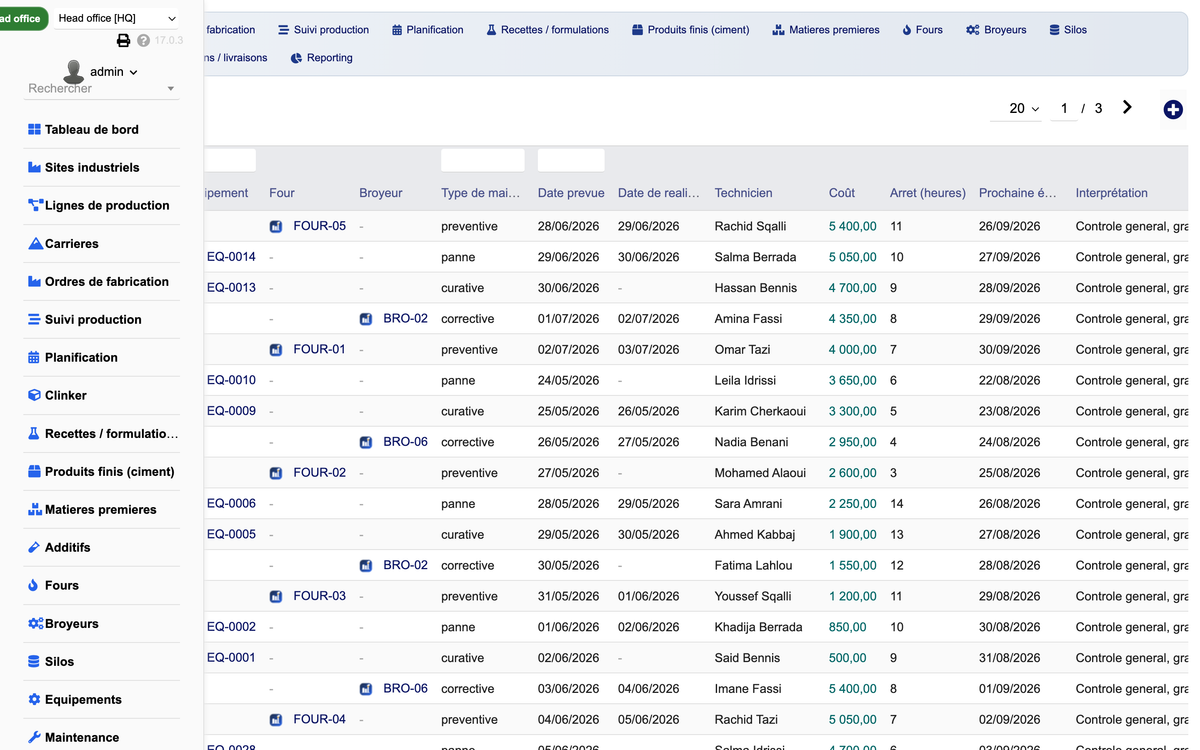Switch to Broyeurs top tab
Viewport: 1200px width, 750px height.
[x=996, y=30]
